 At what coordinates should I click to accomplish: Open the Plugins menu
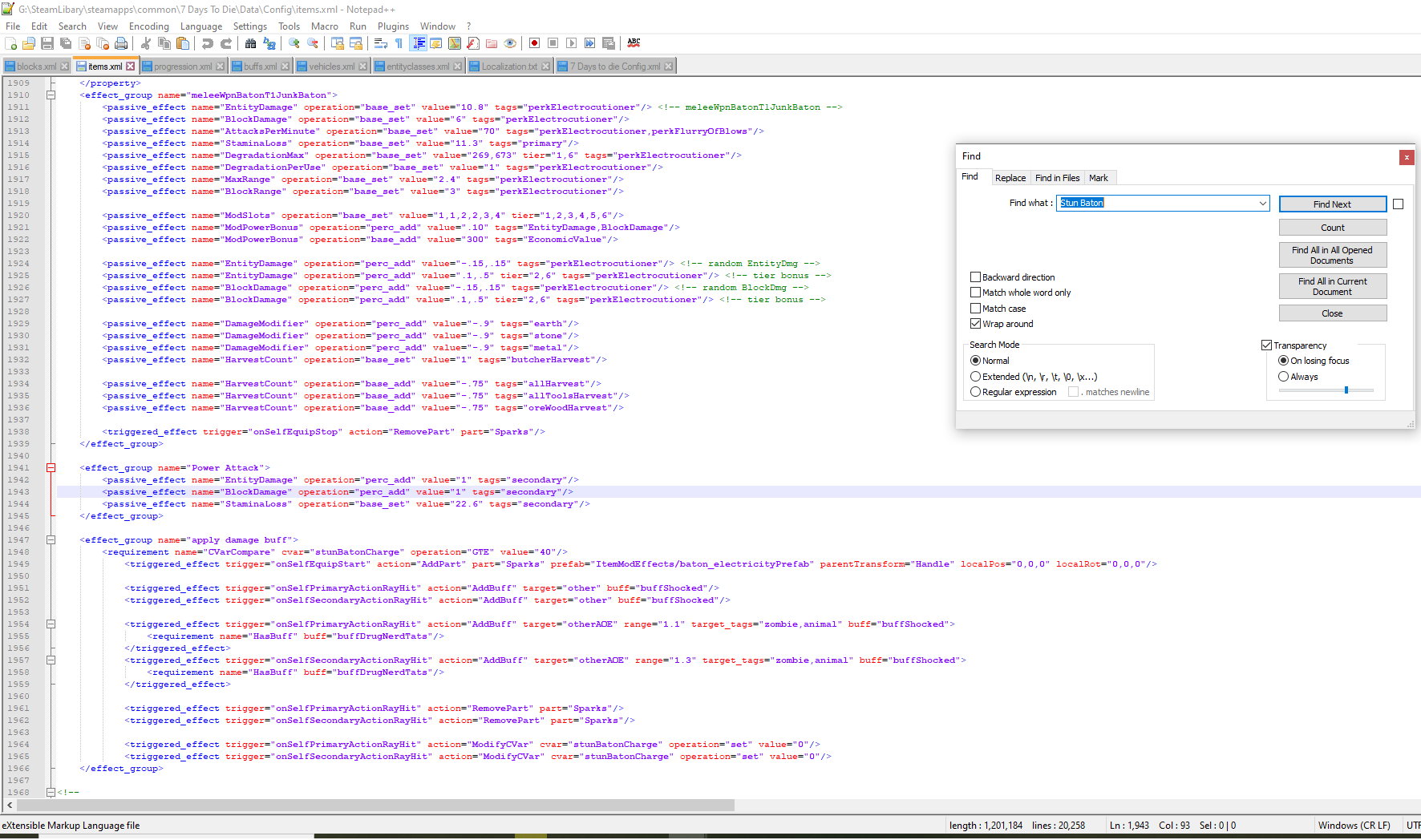[393, 26]
